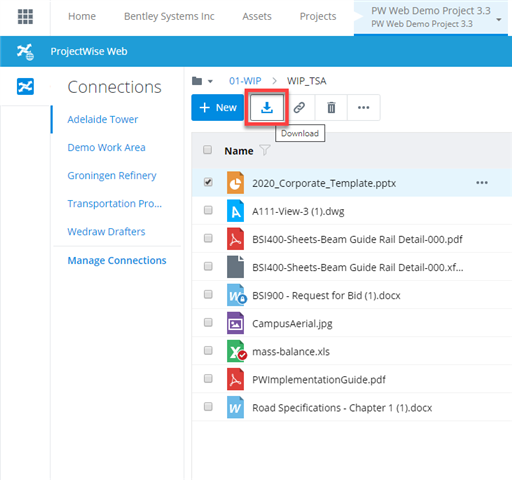This screenshot has width=512, height=480.
Task: Open 2020_Corporate_Template.pptx file name
Action: [x=324, y=183]
